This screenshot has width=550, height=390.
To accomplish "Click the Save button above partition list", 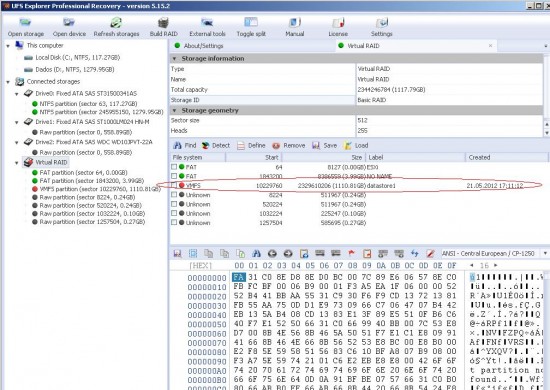I will (x=324, y=146).
